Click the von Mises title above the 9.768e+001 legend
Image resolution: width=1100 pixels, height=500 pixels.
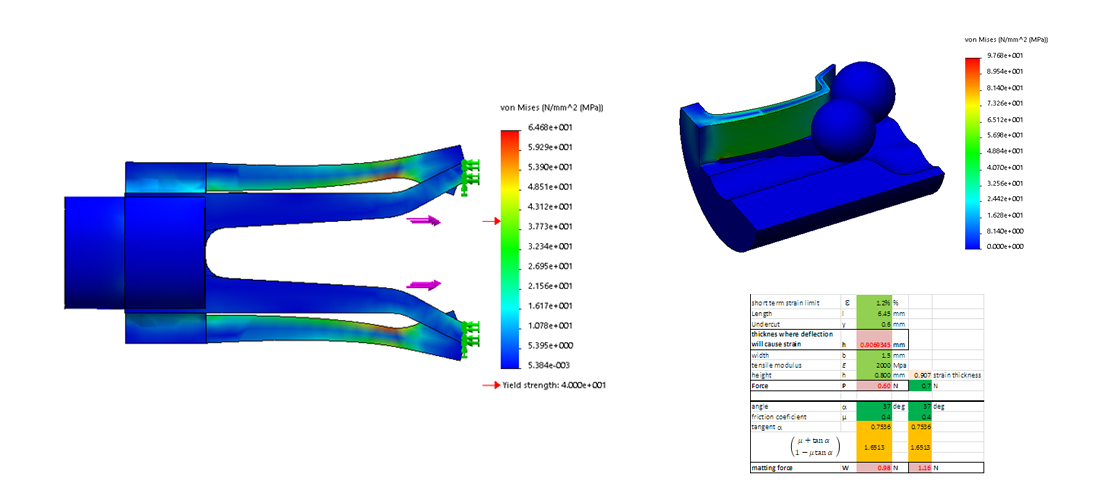[1007, 39]
